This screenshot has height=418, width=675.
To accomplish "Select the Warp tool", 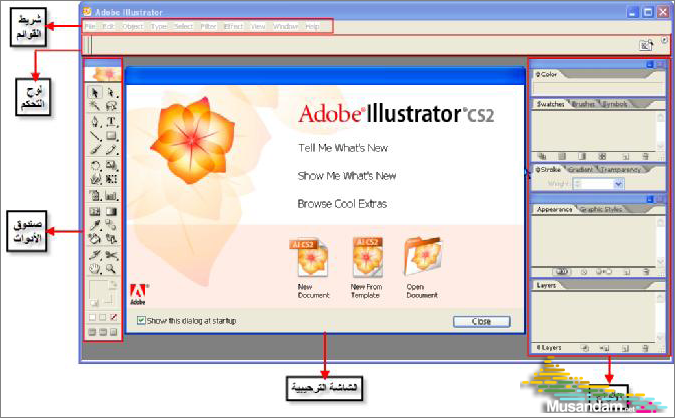I will coord(95,179).
